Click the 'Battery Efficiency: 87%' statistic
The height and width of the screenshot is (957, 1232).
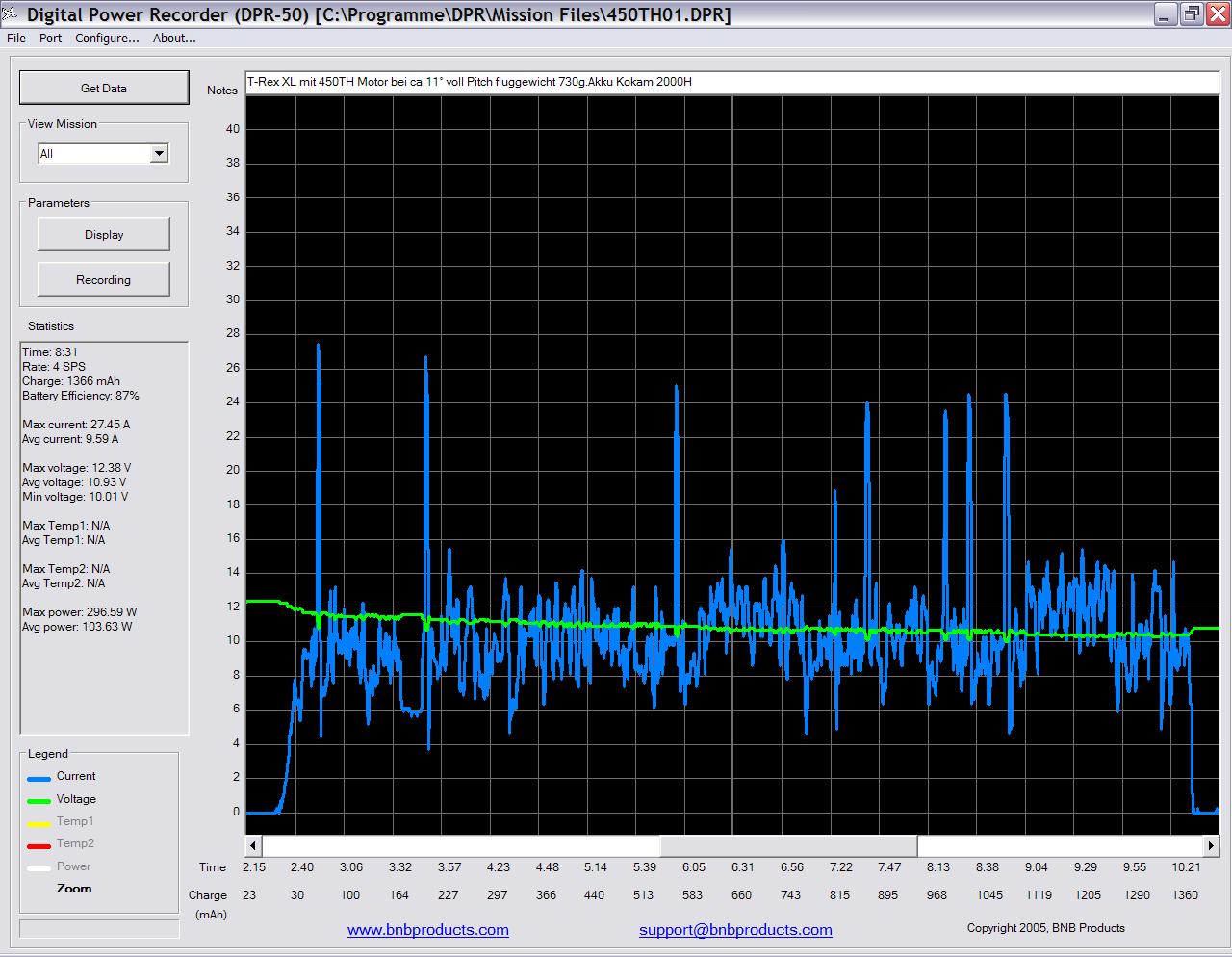pos(81,396)
